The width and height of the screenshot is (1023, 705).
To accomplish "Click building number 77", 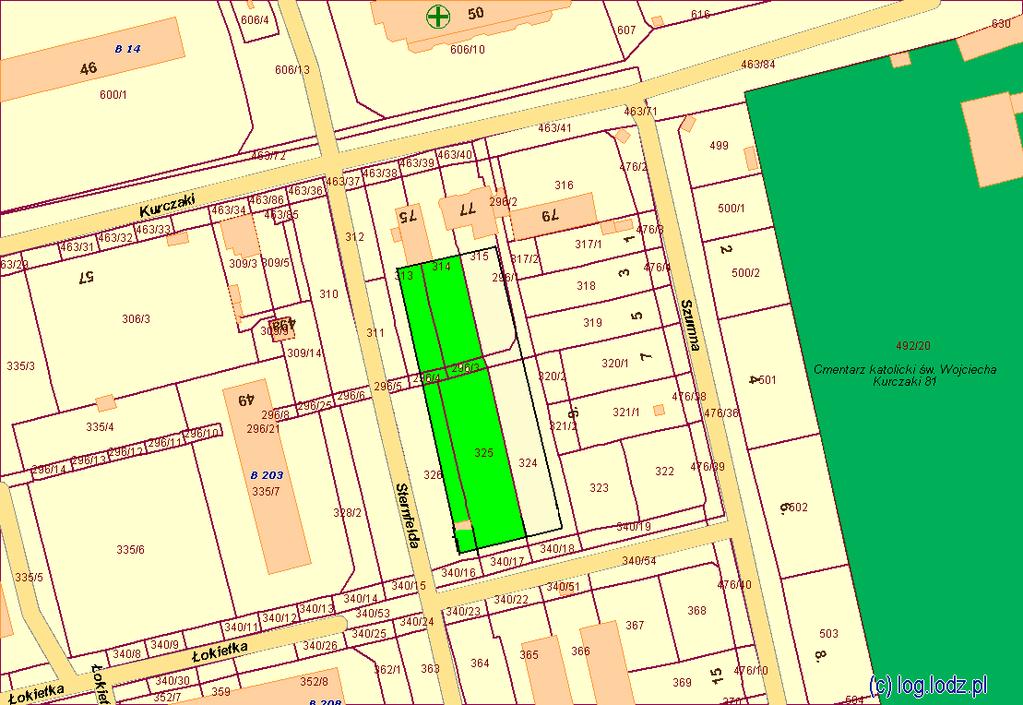I will tap(467, 209).
